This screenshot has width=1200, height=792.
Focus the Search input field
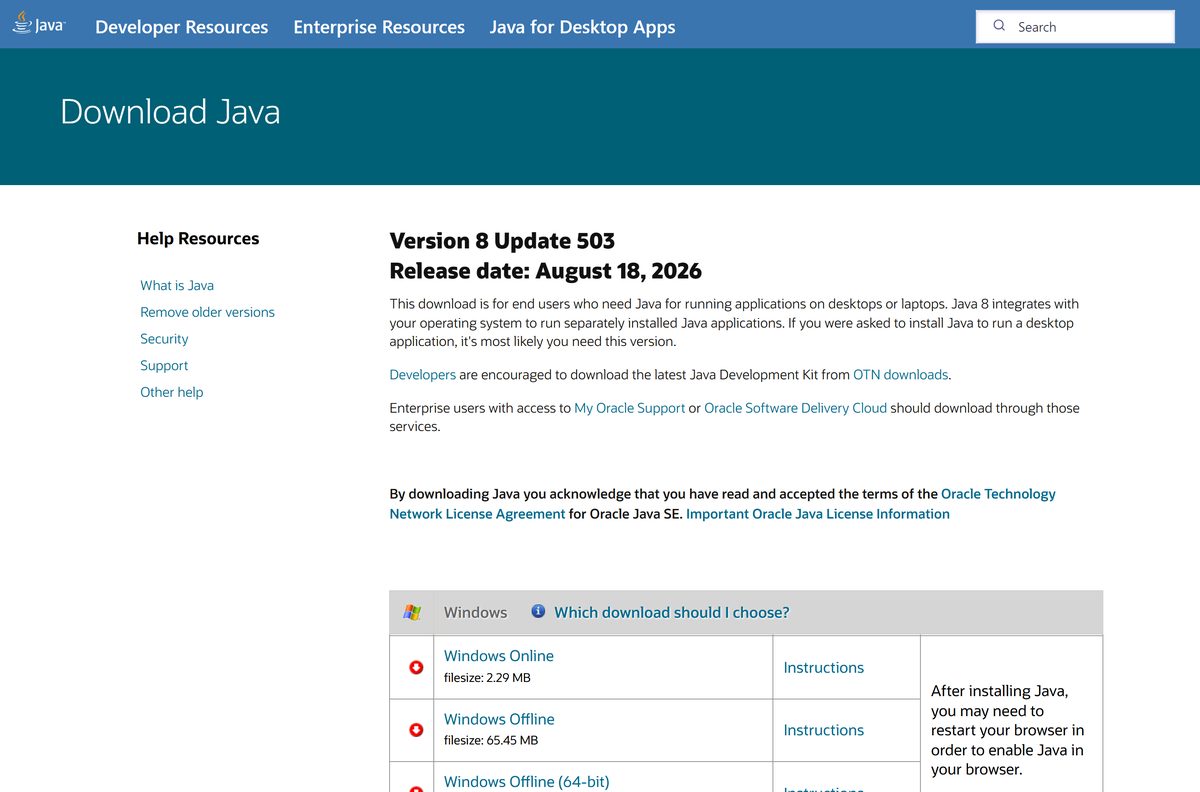[1075, 27]
